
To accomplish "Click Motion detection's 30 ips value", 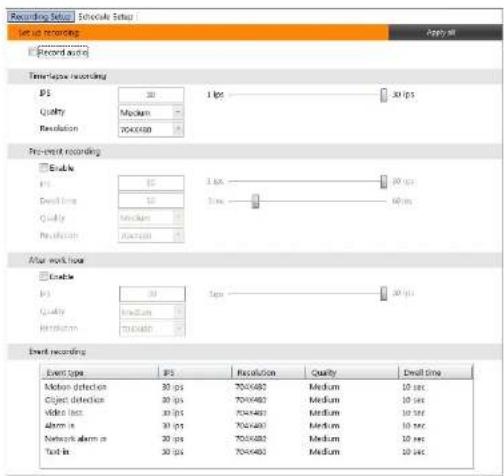I will 172,387.
